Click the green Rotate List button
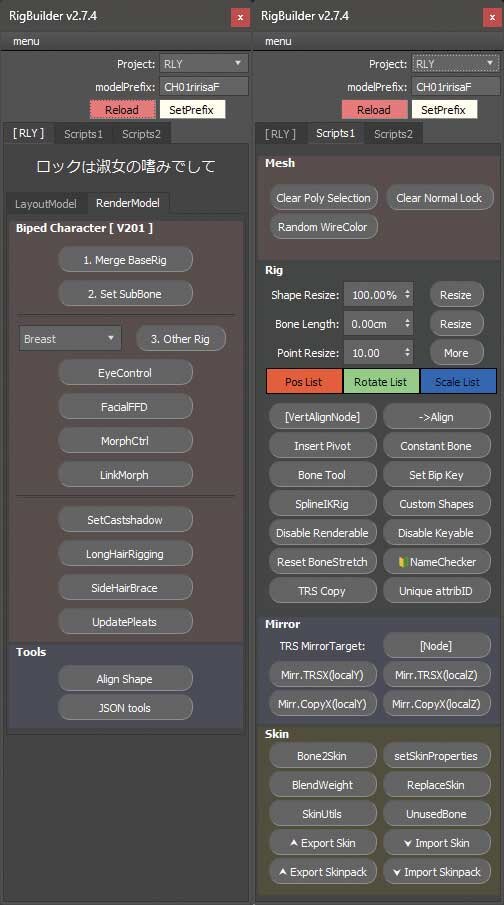Viewport: 504px width, 905px height. click(x=381, y=382)
